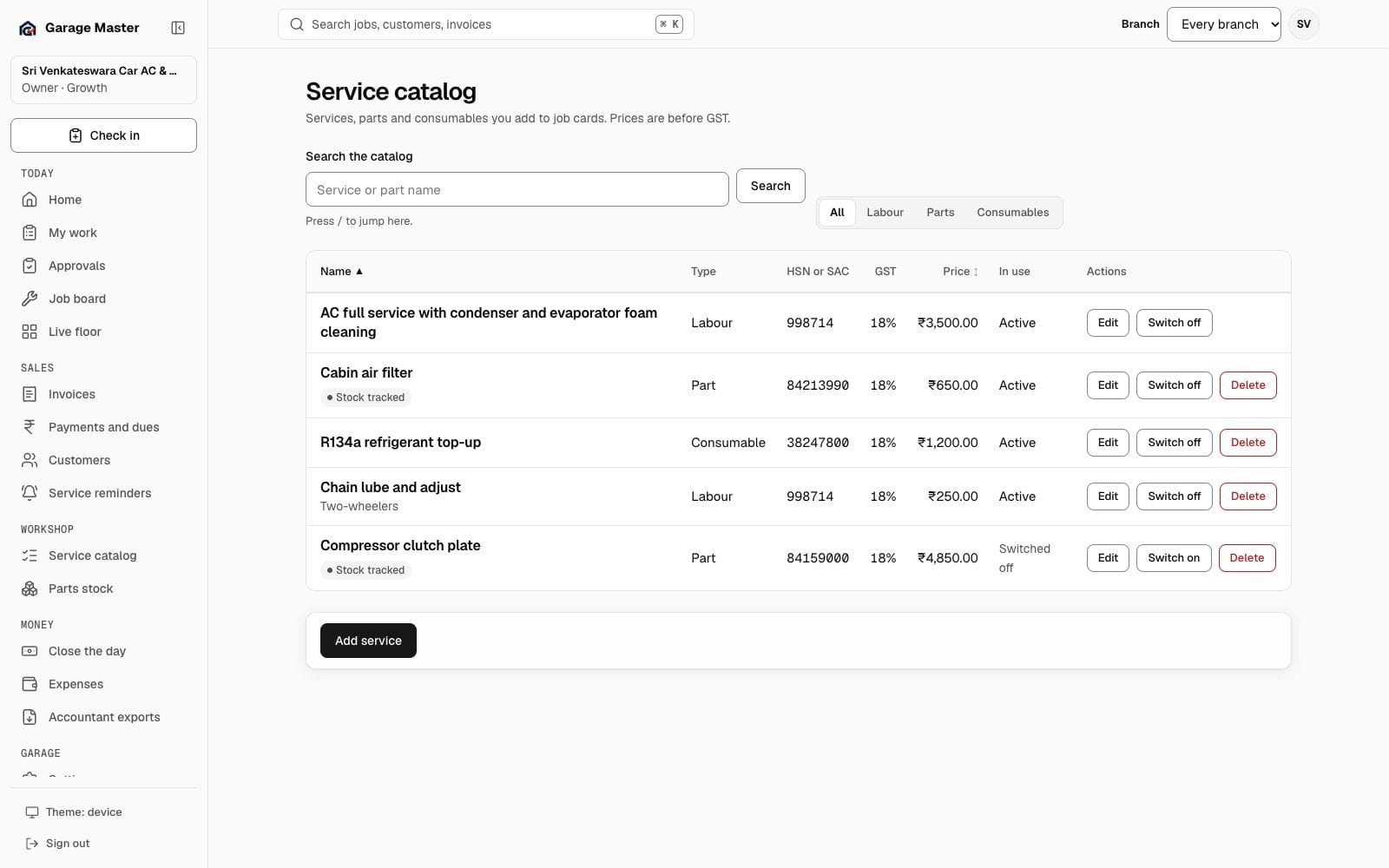Switch off R134a refrigerant top-up
This screenshot has height=868, width=1389.
(1174, 443)
